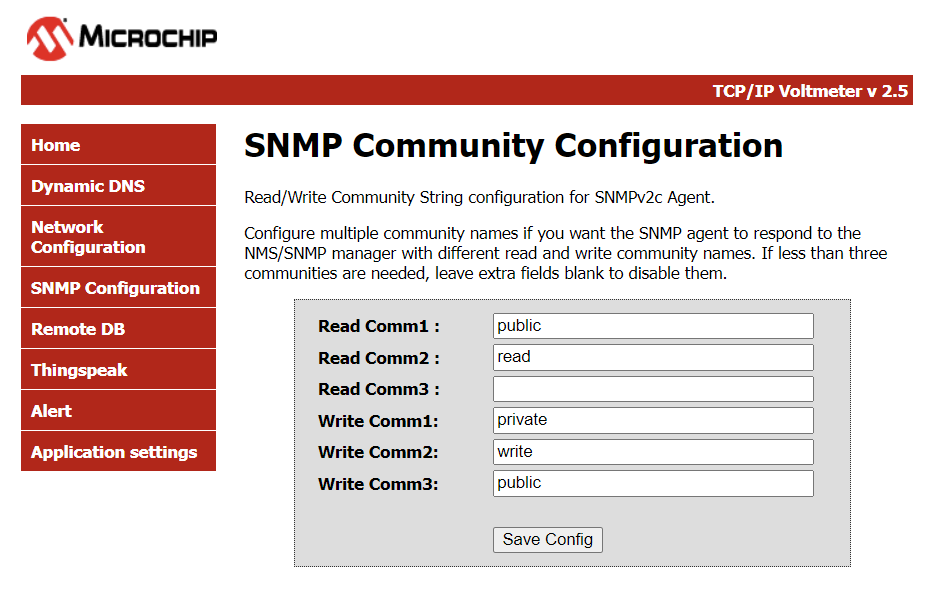Image resolution: width=932 pixels, height=589 pixels.
Task: Focus the Read Comm1 text field
Action: [x=653, y=326]
